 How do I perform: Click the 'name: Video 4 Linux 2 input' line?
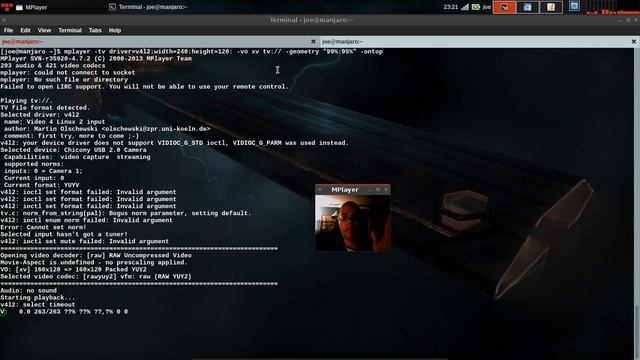[x=55, y=122]
